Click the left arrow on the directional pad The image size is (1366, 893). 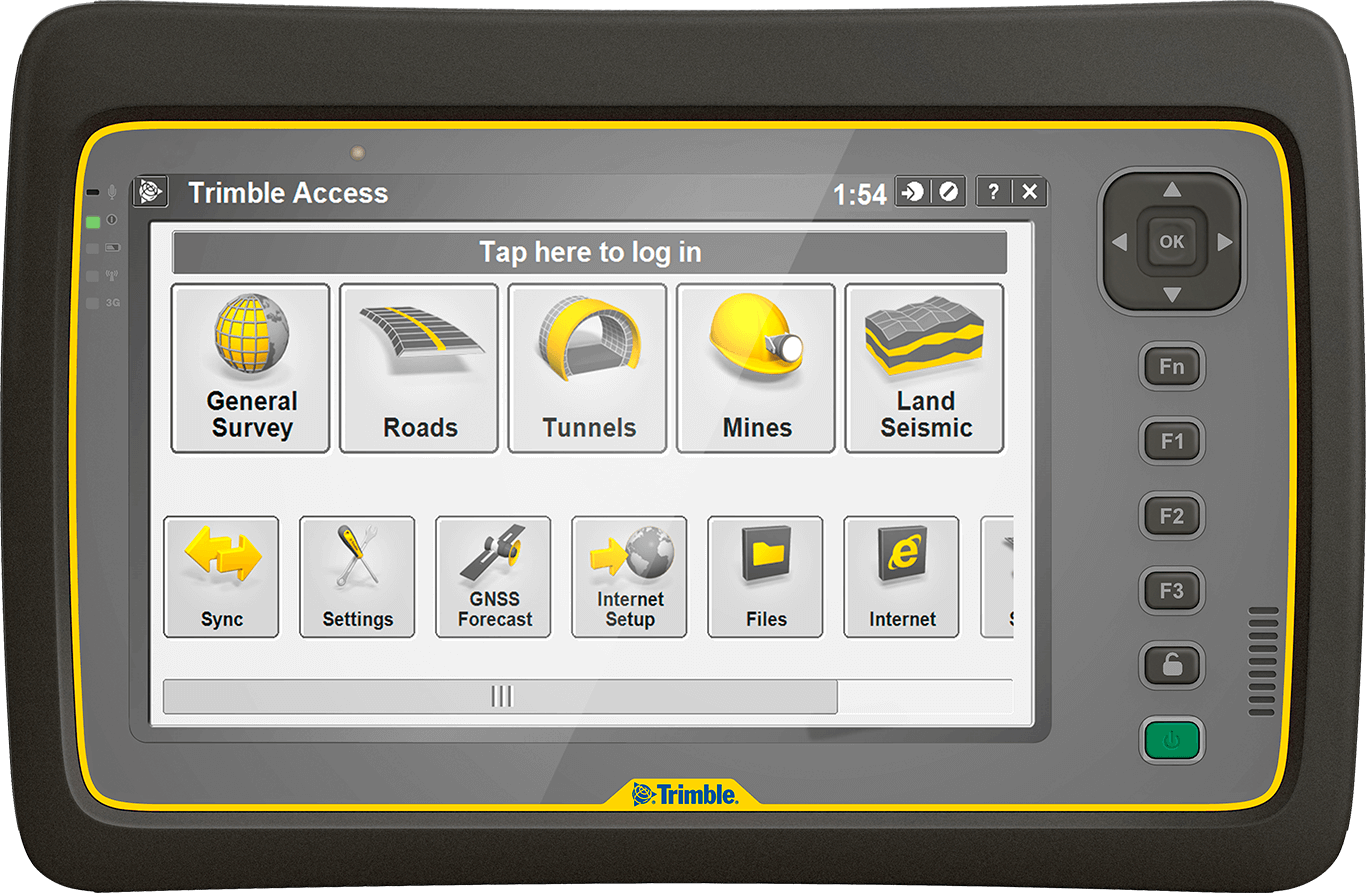tap(1119, 242)
